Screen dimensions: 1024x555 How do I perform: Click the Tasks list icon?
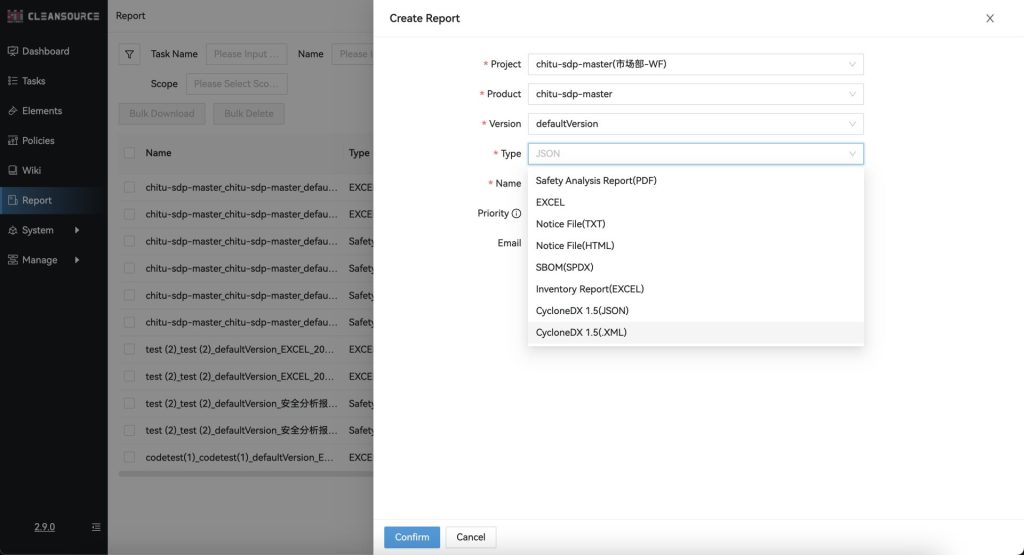pos(12,81)
